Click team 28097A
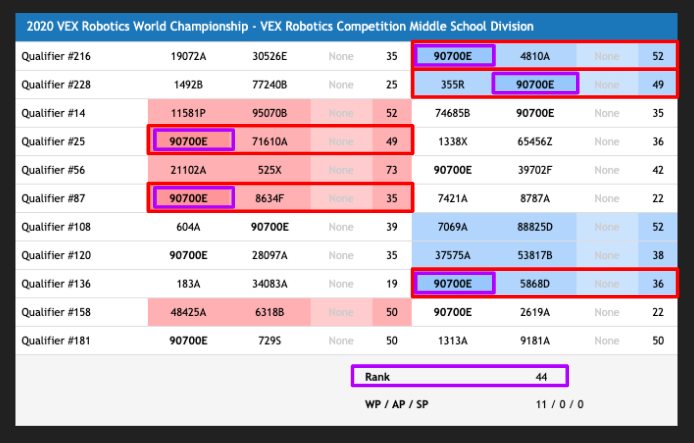Screen dimensions: 694x443 [270, 255]
